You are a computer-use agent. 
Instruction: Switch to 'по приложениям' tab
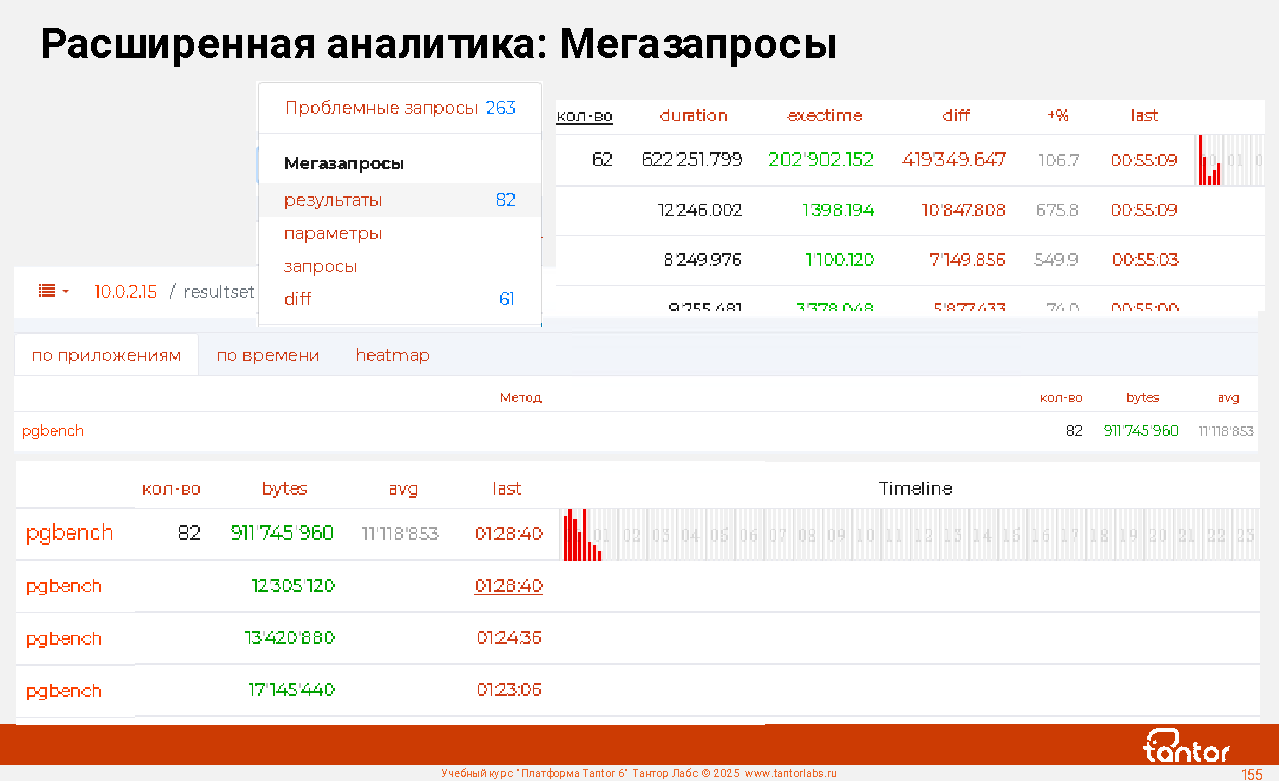pos(106,355)
